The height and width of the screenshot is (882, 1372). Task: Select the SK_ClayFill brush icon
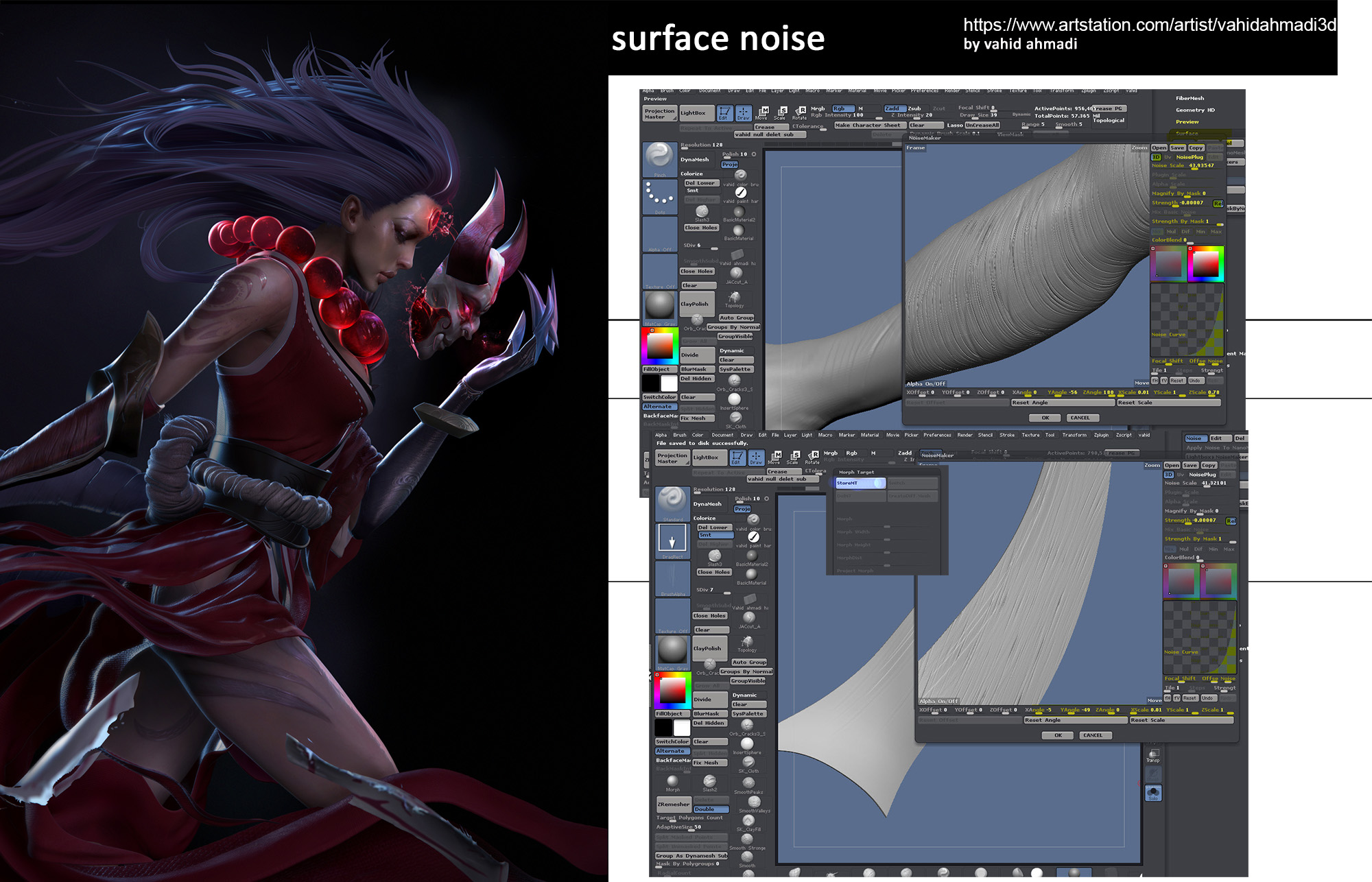(x=748, y=822)
